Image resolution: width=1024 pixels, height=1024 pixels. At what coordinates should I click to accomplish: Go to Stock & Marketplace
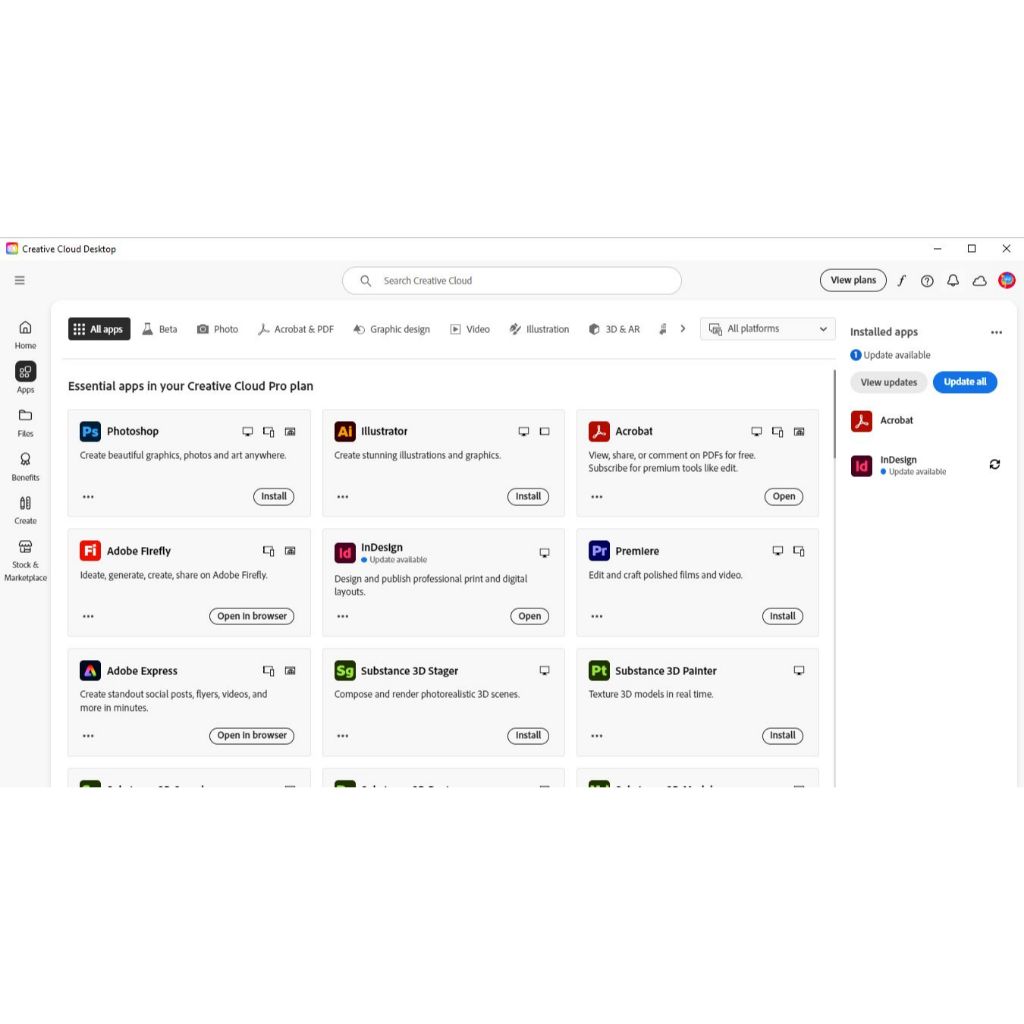coord(25,560)
